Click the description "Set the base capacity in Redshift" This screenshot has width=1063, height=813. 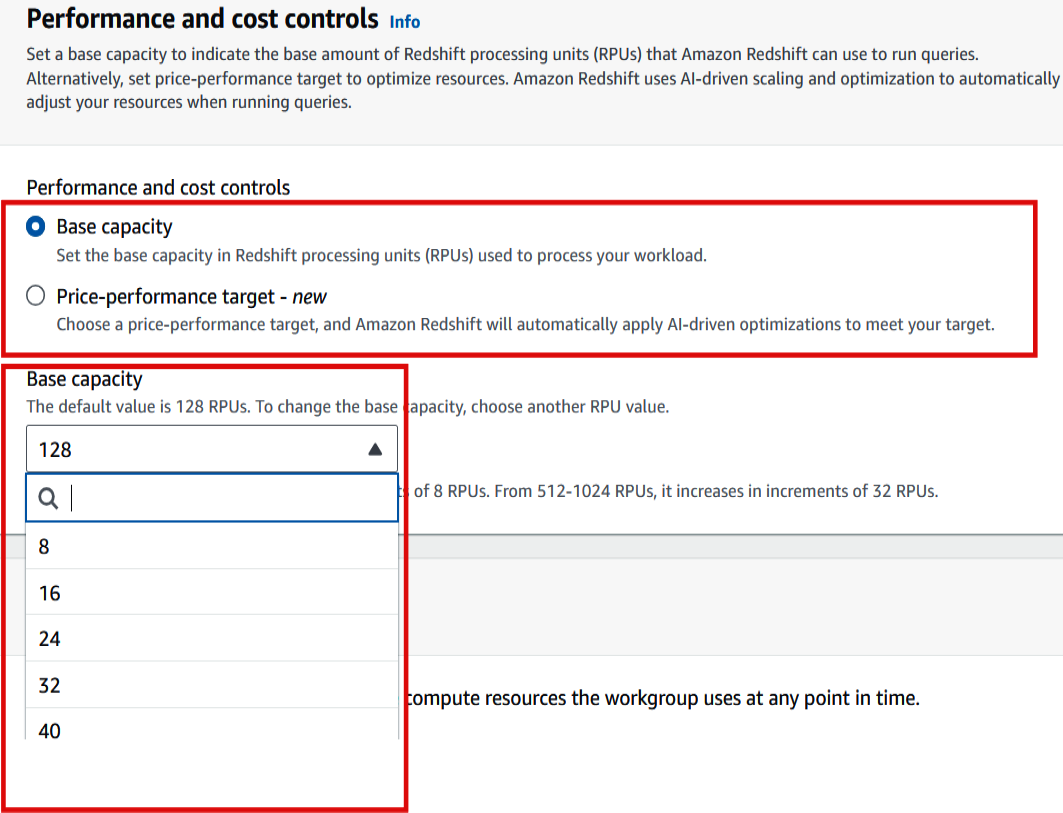coord(381,255)
